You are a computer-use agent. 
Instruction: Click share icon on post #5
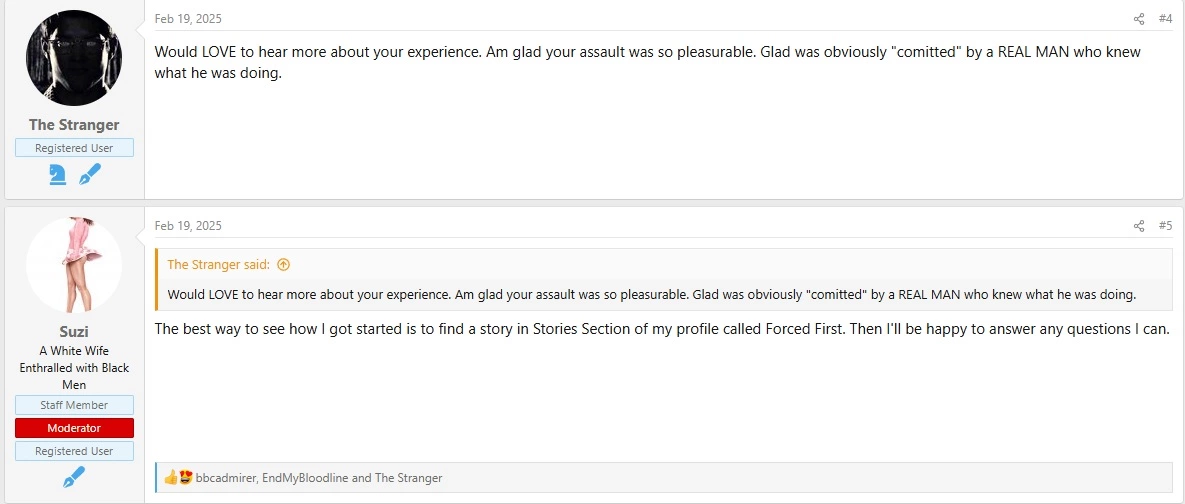click(x=1139, y=226)
